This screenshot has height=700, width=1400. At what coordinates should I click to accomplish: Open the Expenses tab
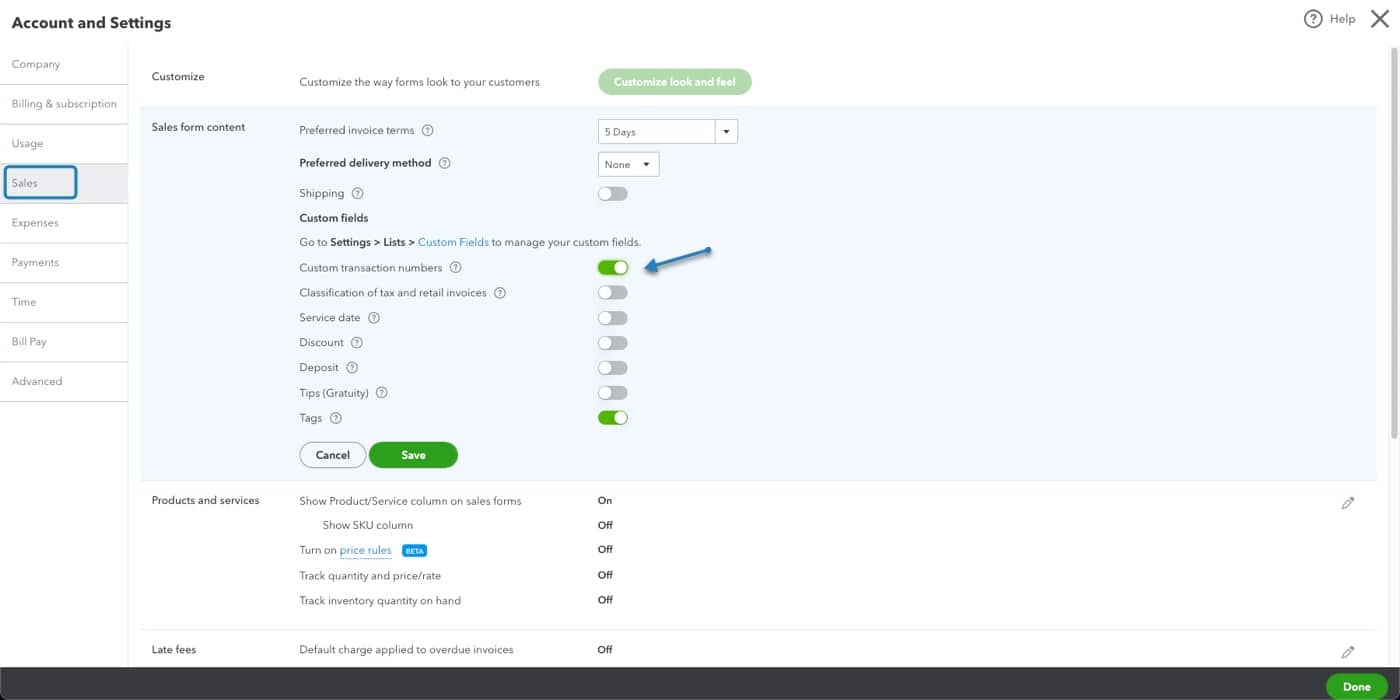(x=64, y=223)
